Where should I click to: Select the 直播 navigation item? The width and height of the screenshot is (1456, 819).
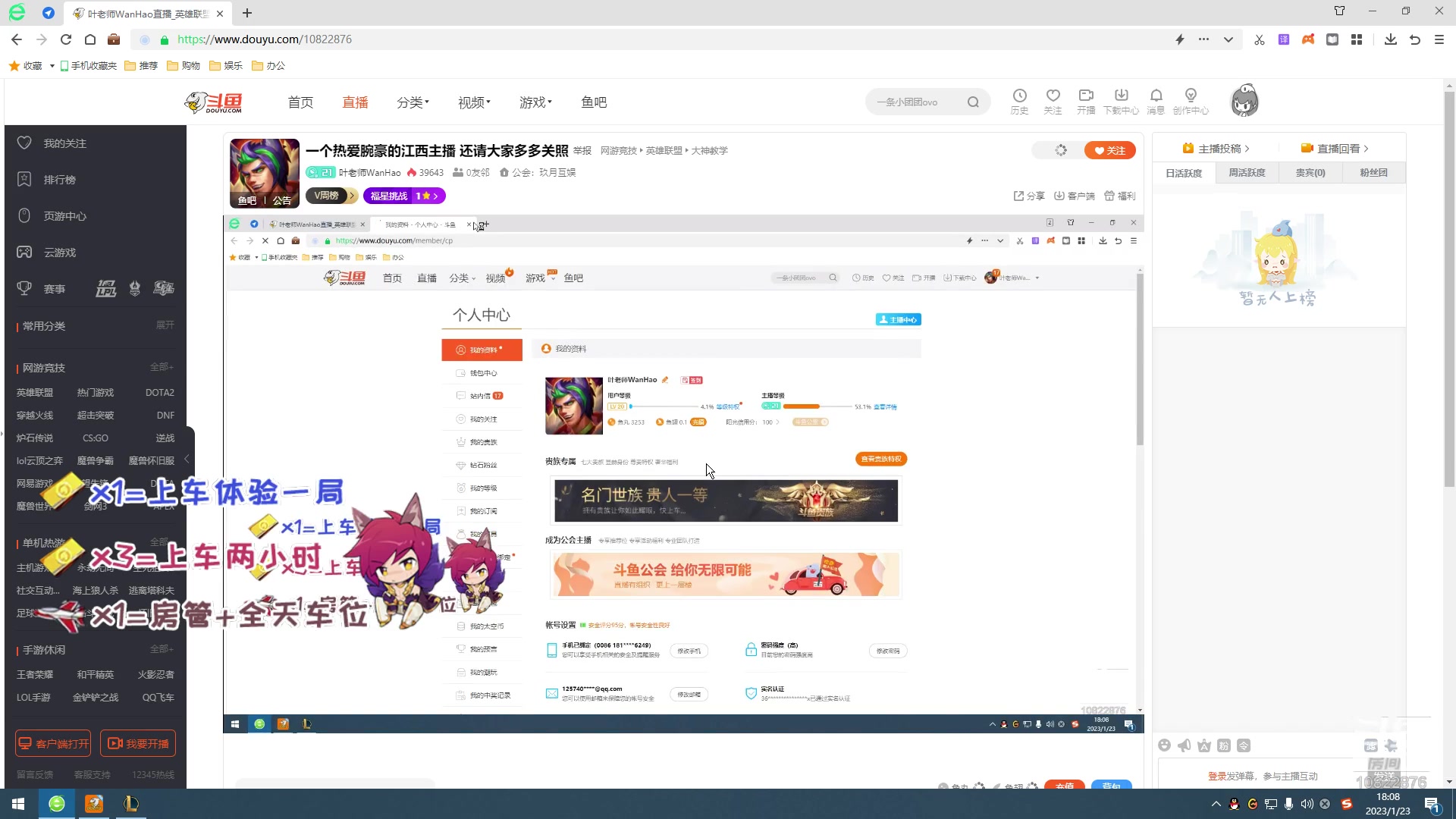[355, 102]
